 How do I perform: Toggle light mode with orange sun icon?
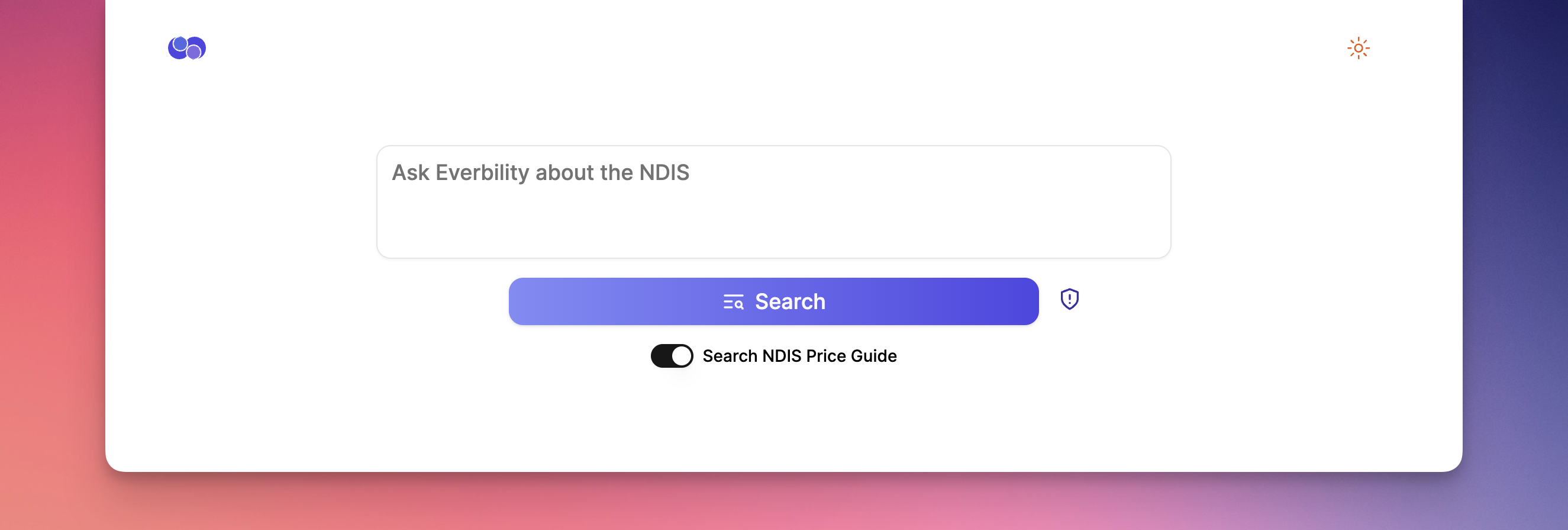coord(1358,48)
